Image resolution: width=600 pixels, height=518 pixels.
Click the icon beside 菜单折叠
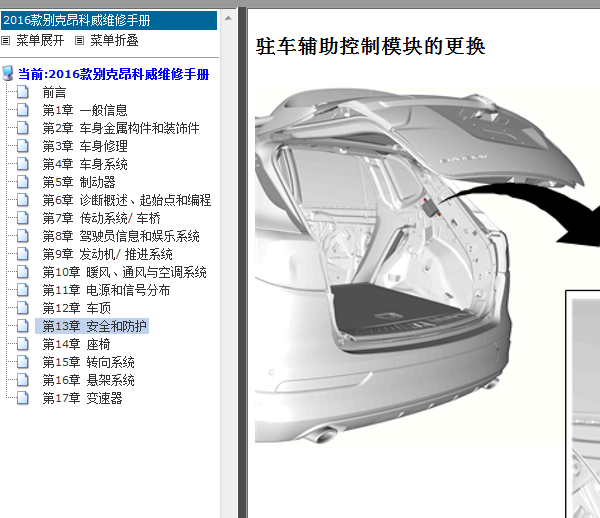click(x=79, y=41)
